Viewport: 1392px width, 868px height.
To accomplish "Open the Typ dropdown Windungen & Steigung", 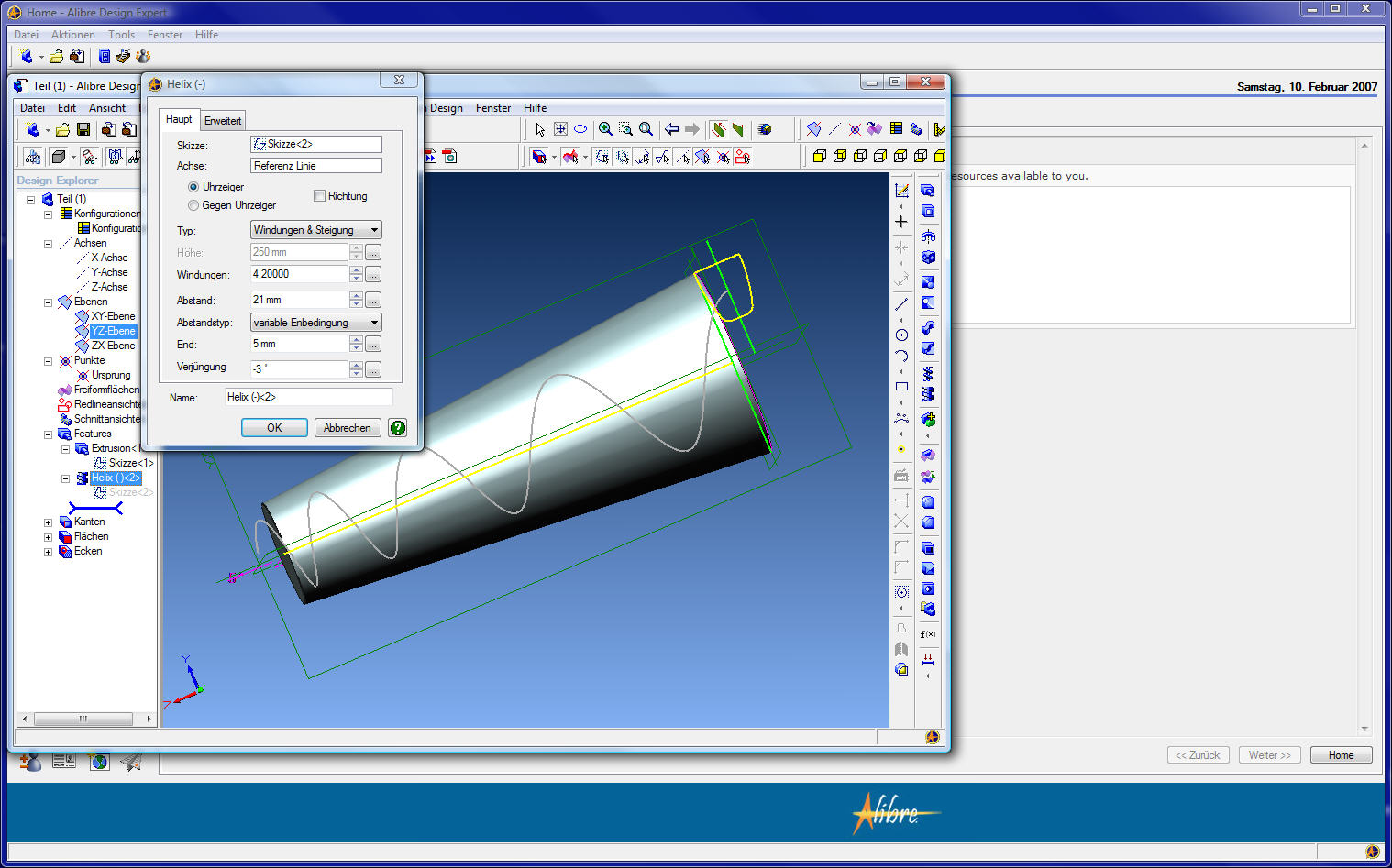I will [x=316, y=230].
